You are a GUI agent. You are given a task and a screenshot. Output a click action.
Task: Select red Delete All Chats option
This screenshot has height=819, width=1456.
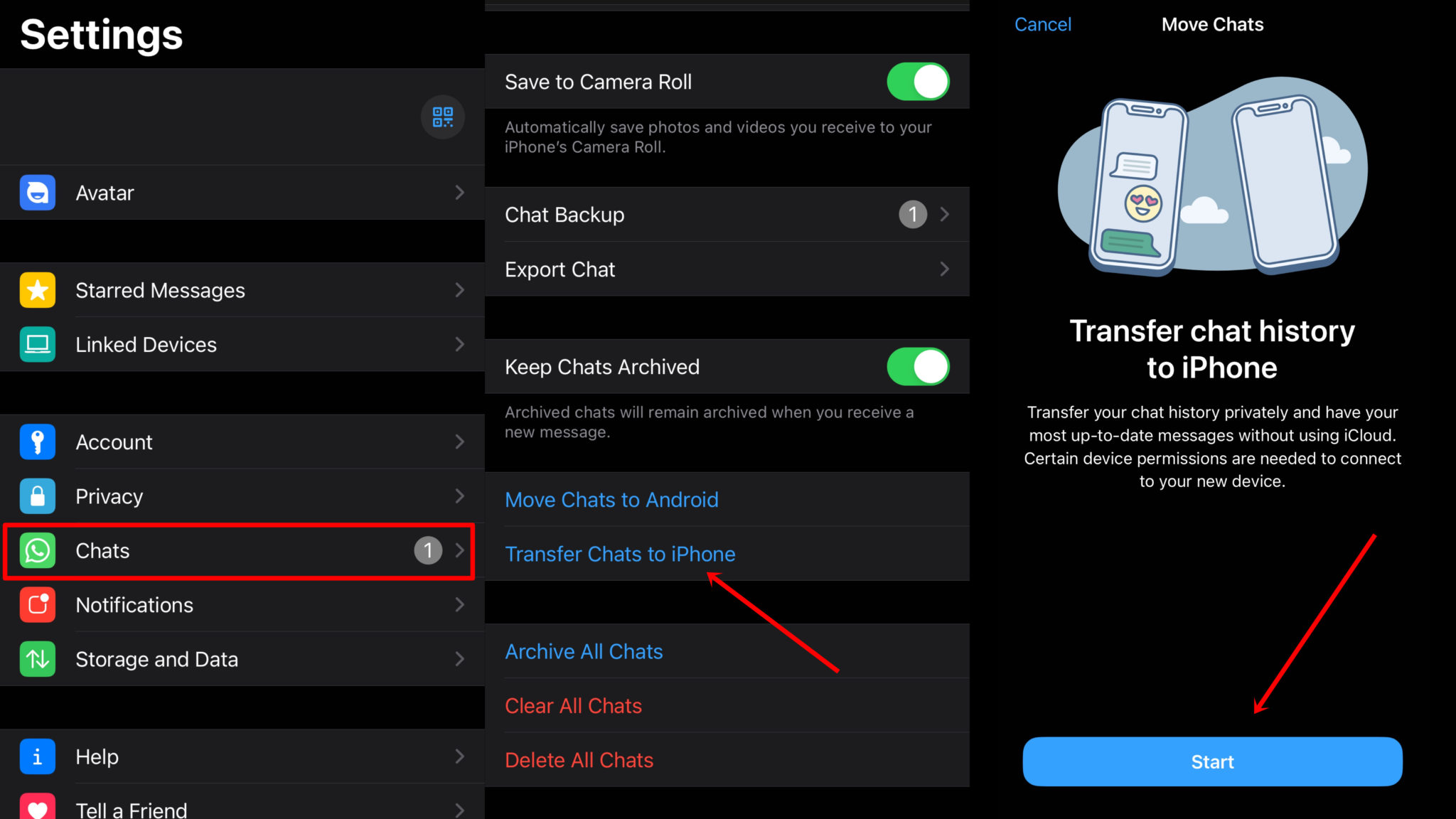point(579,760)
